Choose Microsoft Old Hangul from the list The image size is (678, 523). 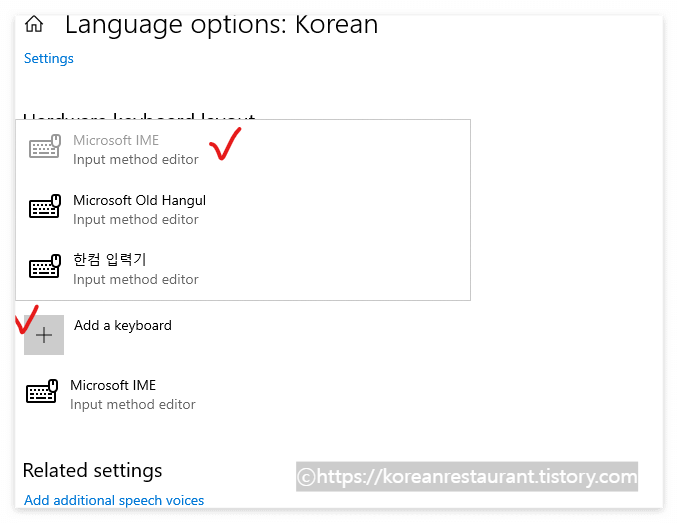(243, 210)
